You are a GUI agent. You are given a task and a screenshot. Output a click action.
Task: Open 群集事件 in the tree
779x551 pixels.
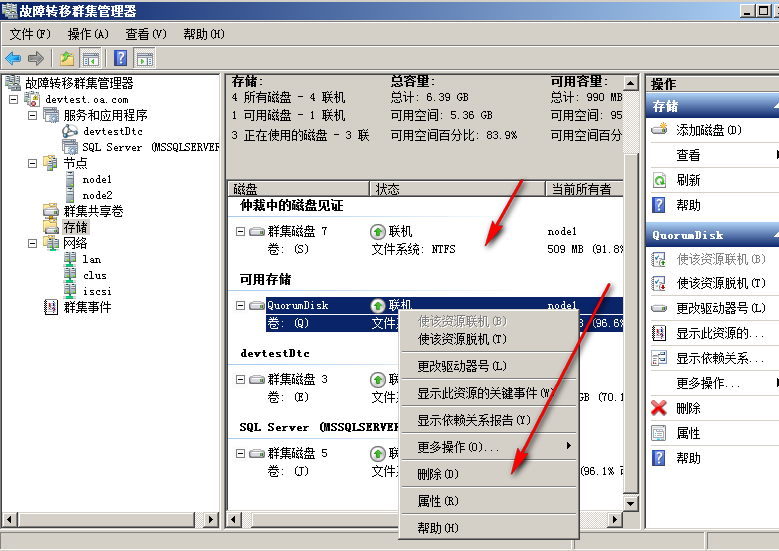pos(87,307)
